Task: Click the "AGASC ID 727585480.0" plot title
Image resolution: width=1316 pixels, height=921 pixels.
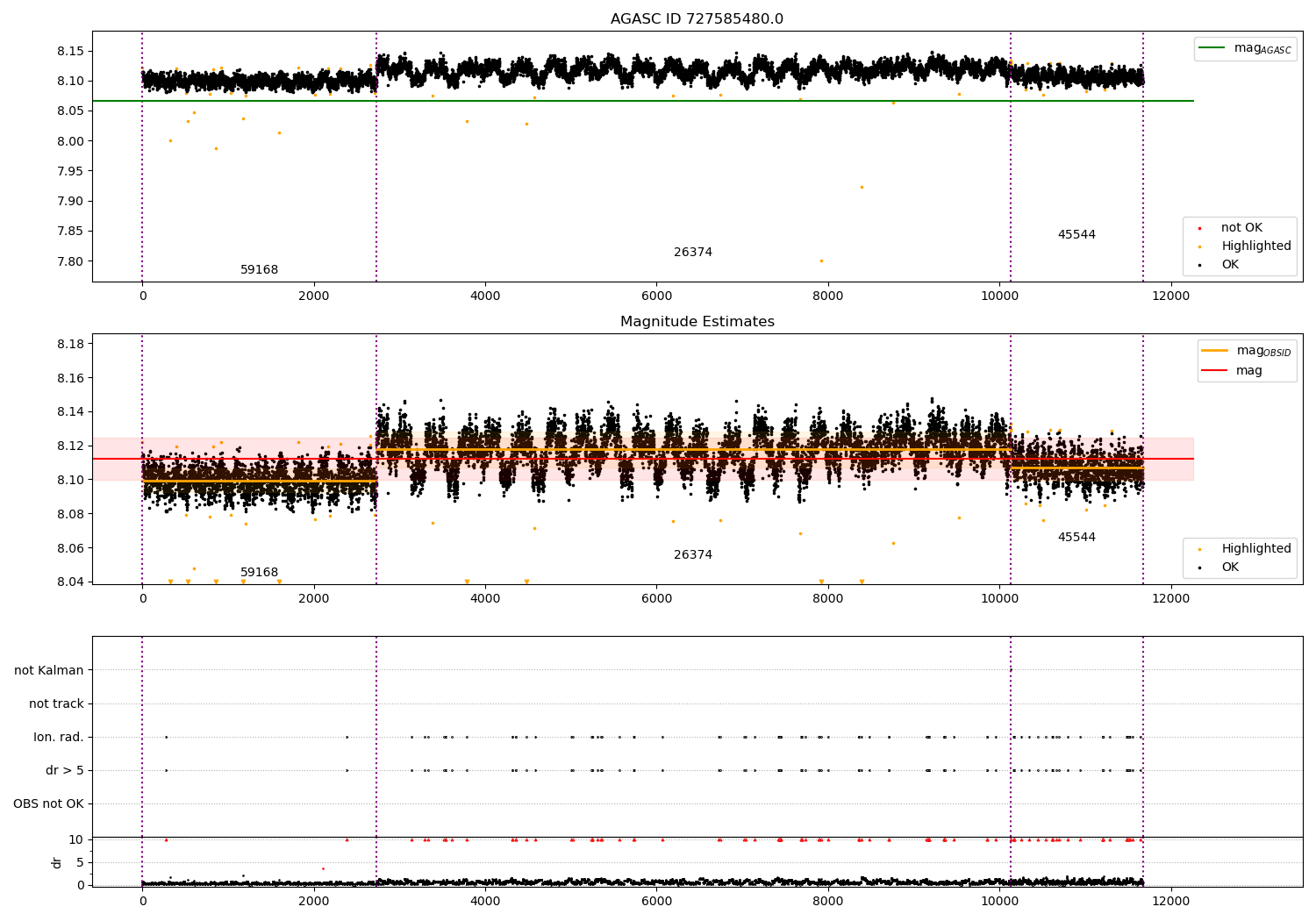Action: click(697, 19)
